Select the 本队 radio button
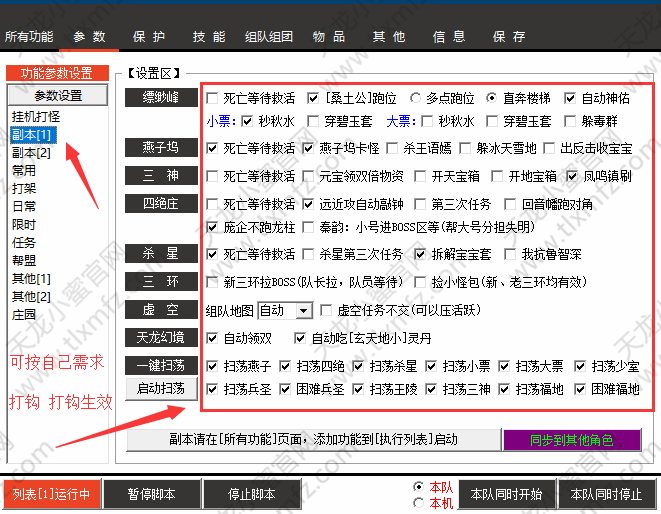The height and width of the screenshot is (514, 661). [x=418, y=487]
